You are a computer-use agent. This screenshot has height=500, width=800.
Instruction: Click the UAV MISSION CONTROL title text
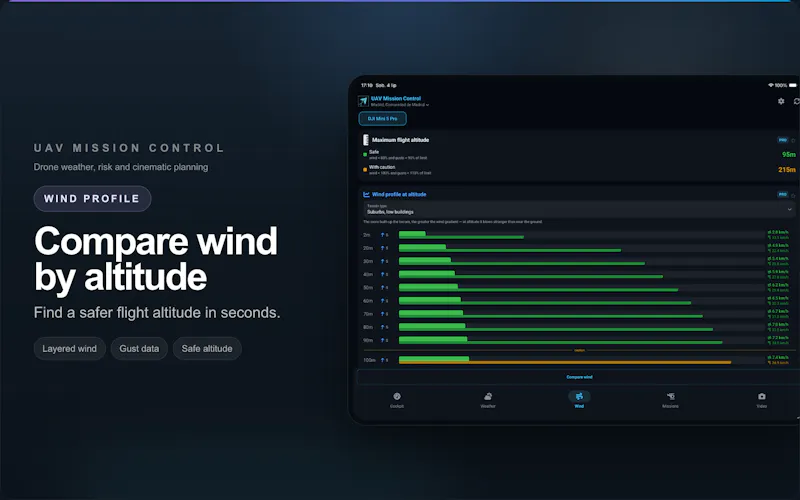[129, 148]
